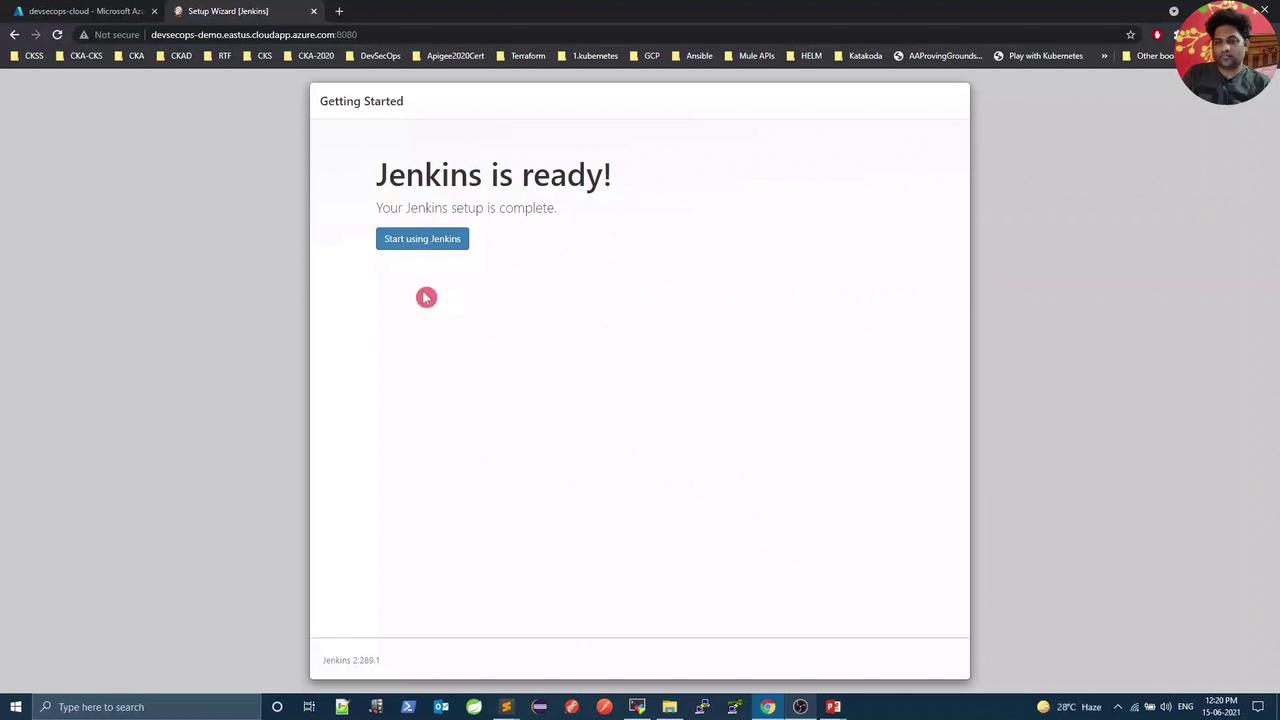The width and height of the screenshot is (1280, 720).
Task: Open the Windows notification center
Action: click(1258, 707)
